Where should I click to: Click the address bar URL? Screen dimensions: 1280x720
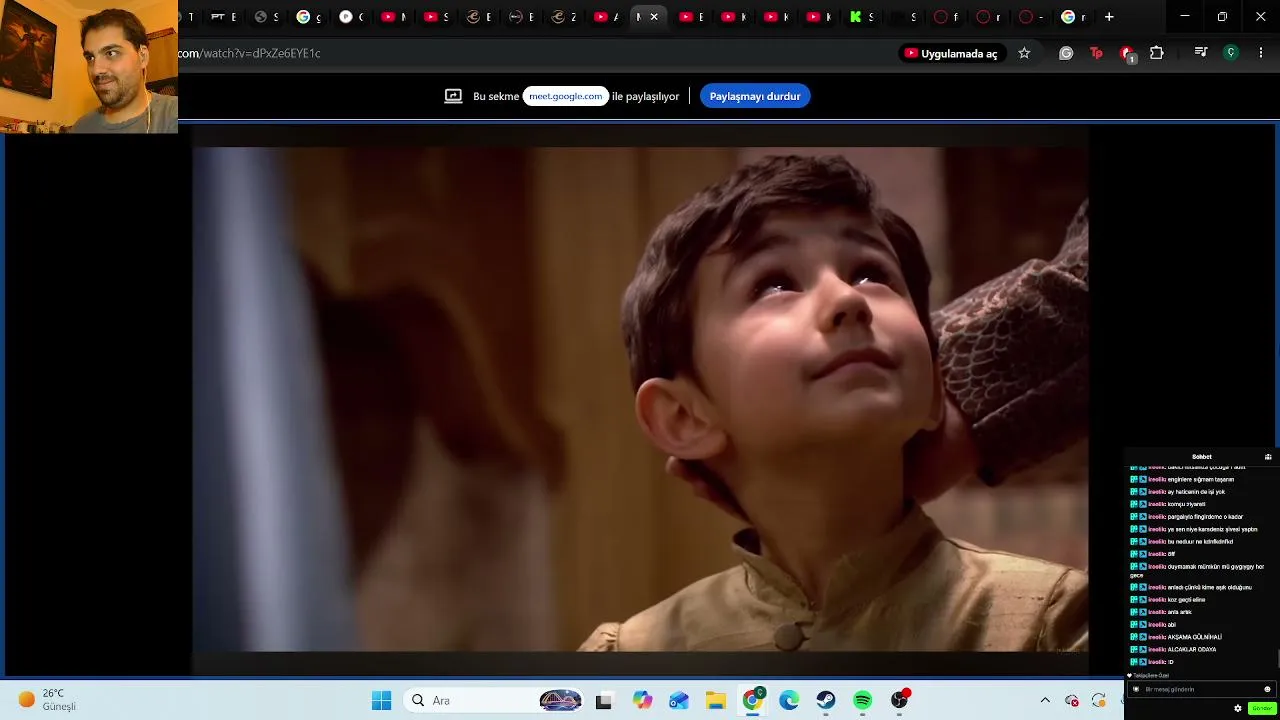tap(250, 53)
